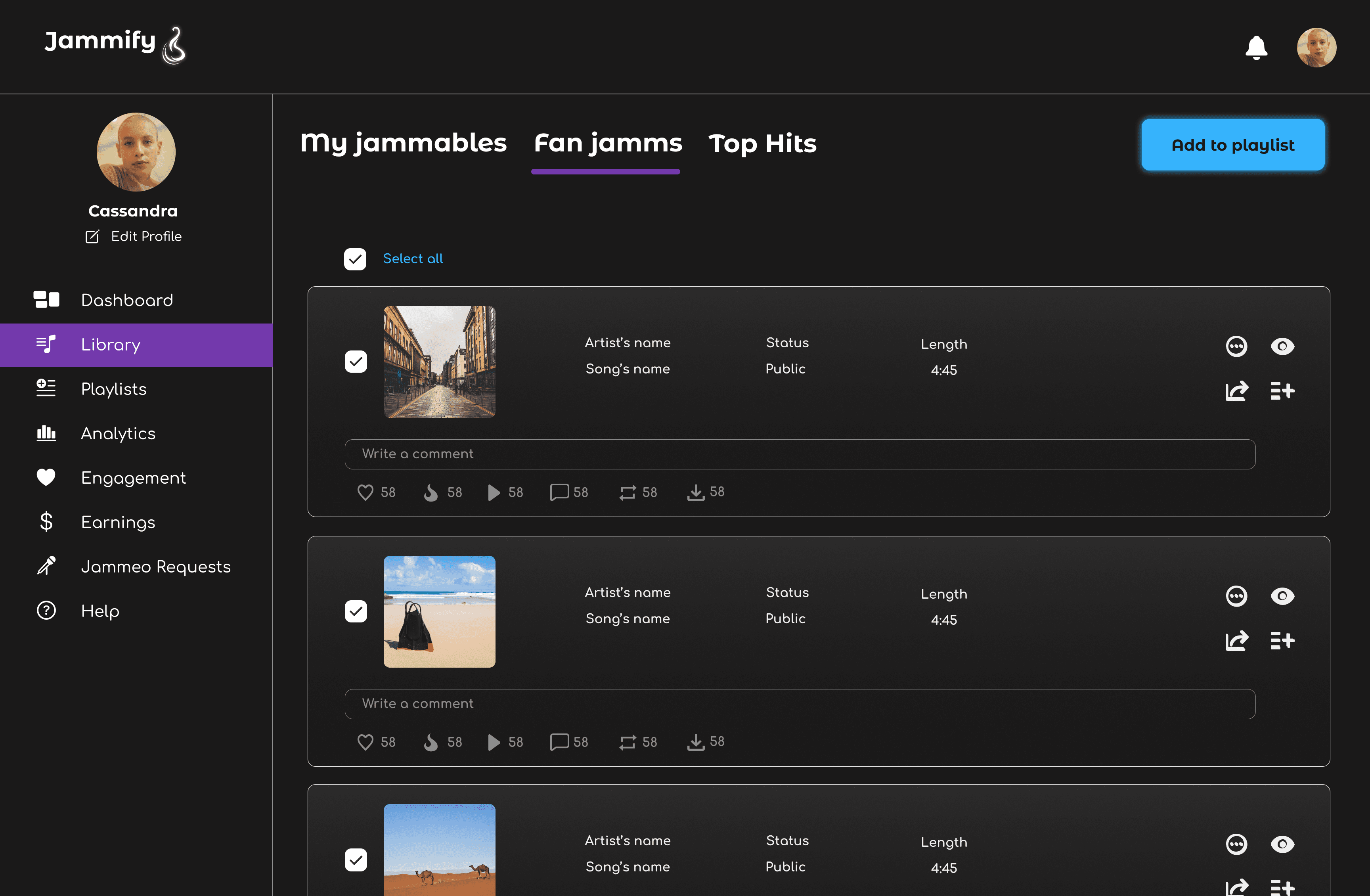This screenshot has width=1370, height=896.
Task: Open the beach song cover thumbnail
Action: tap(439, 611)
